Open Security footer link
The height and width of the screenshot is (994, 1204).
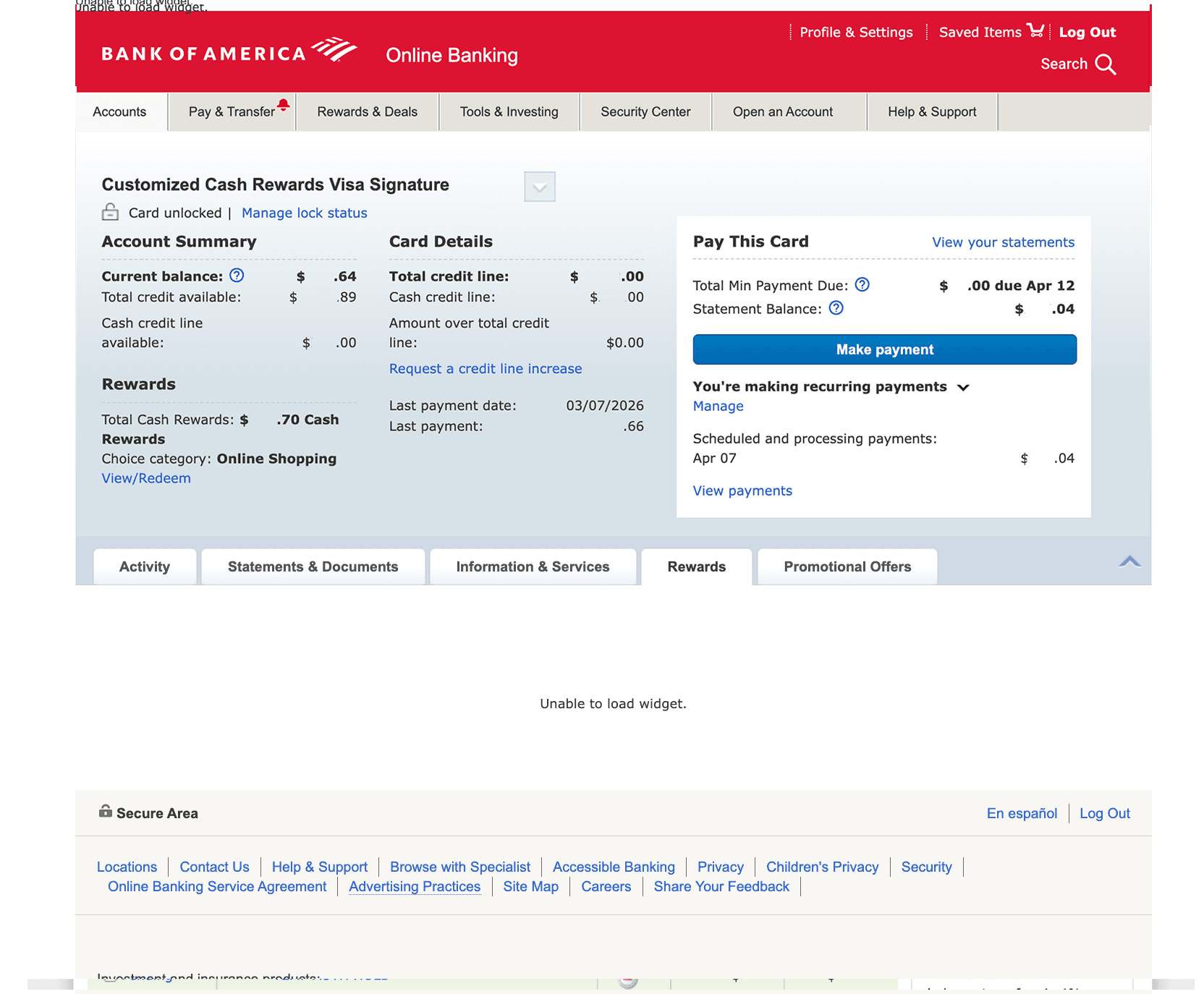click(926, 867)
